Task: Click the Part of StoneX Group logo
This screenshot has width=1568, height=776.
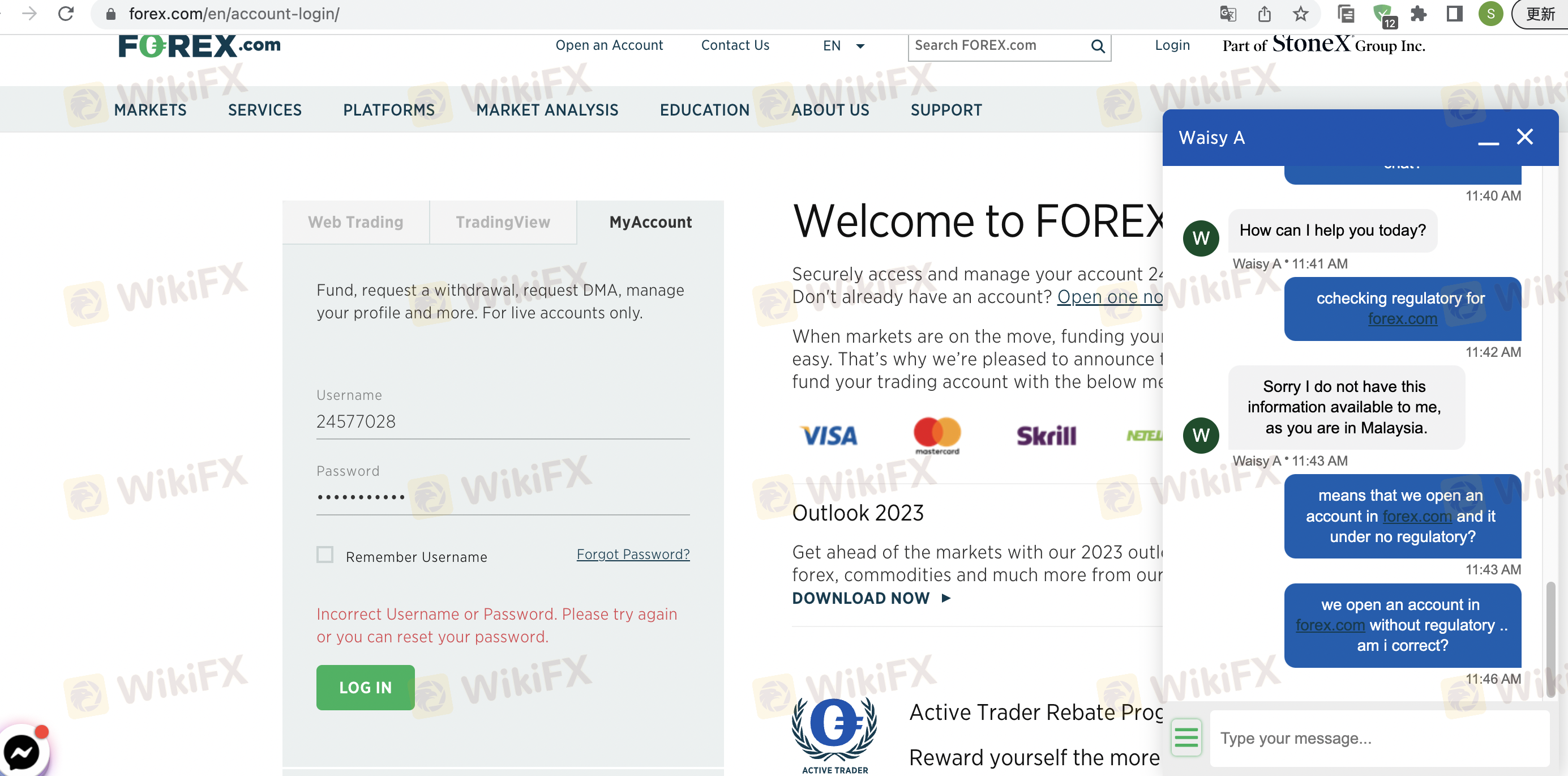Action: (1324, 45)
